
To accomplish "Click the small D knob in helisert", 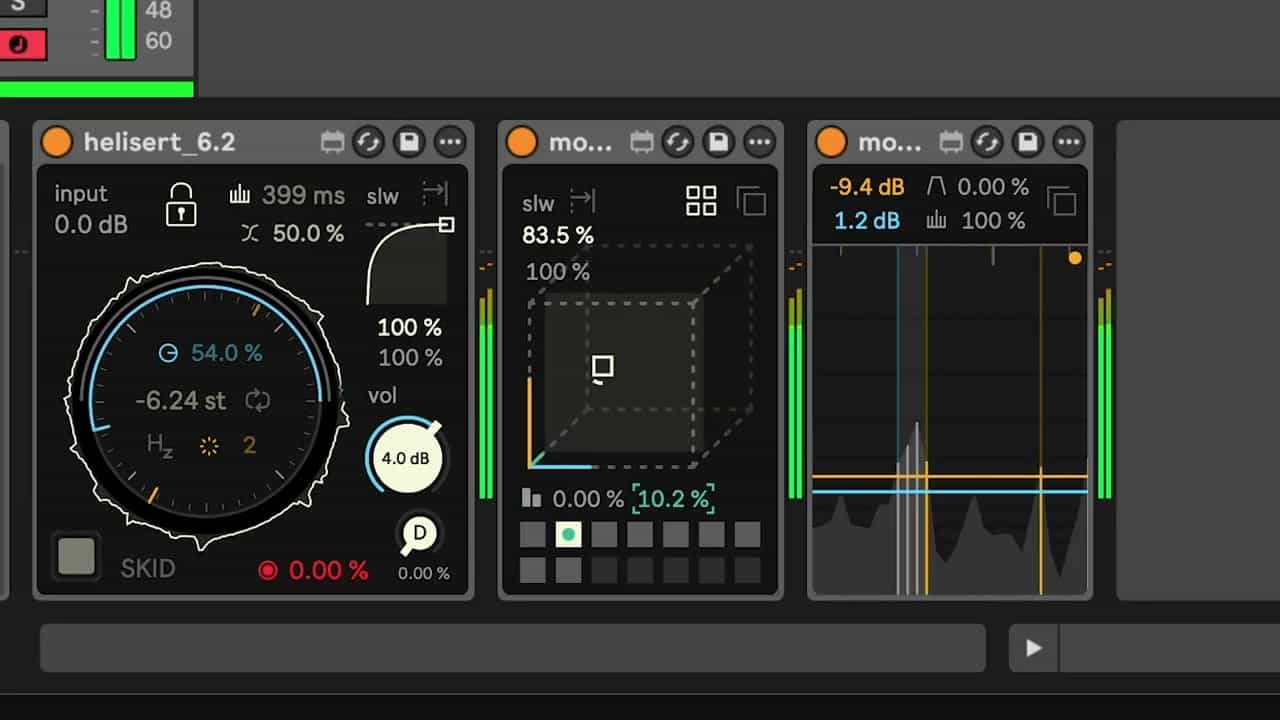I will (419, 534).
